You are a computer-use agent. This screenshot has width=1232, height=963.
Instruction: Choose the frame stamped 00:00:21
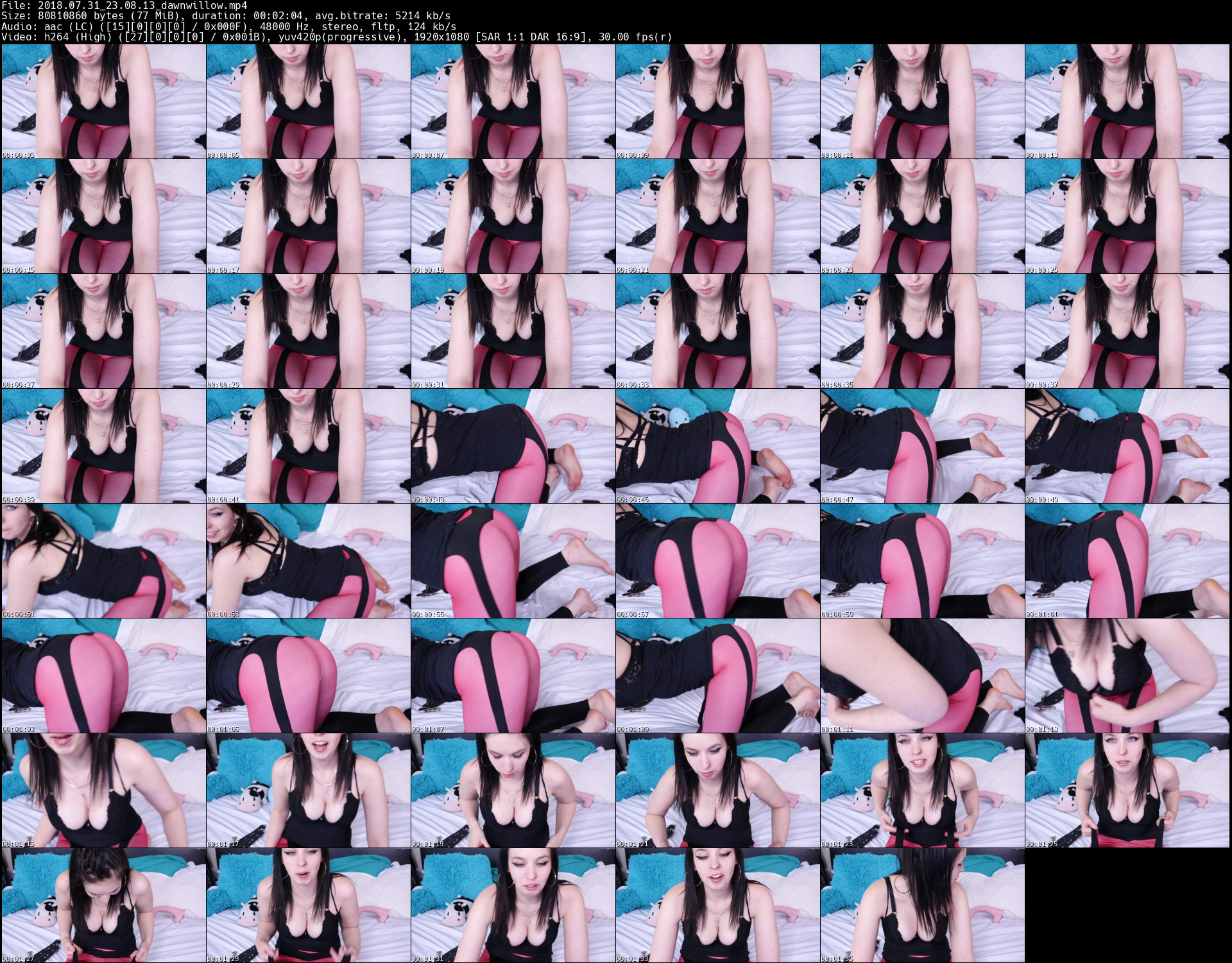(717, 216)
